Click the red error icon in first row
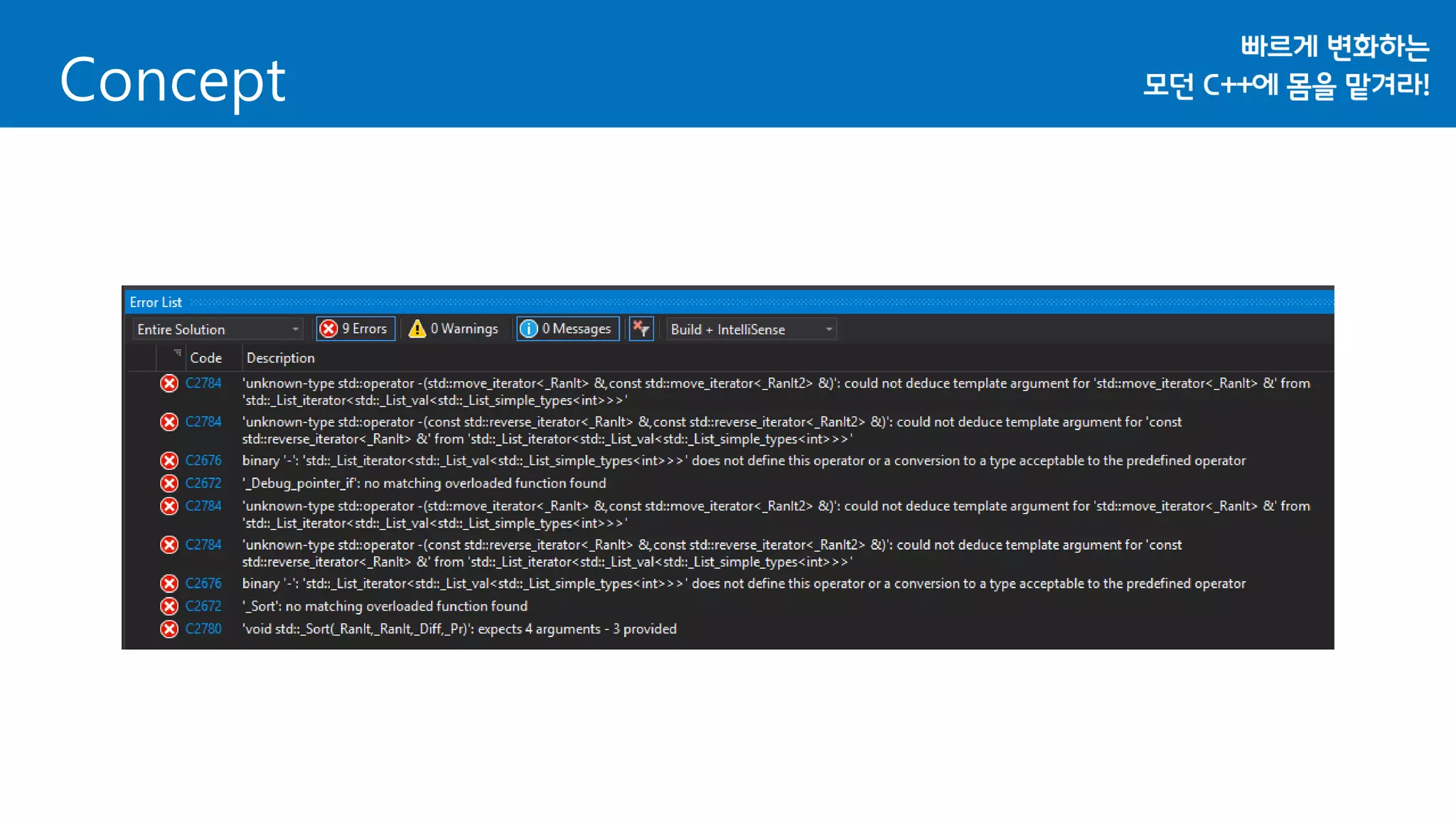The height and width of the screenshot is (819, 1456). (x=169, y=384)
